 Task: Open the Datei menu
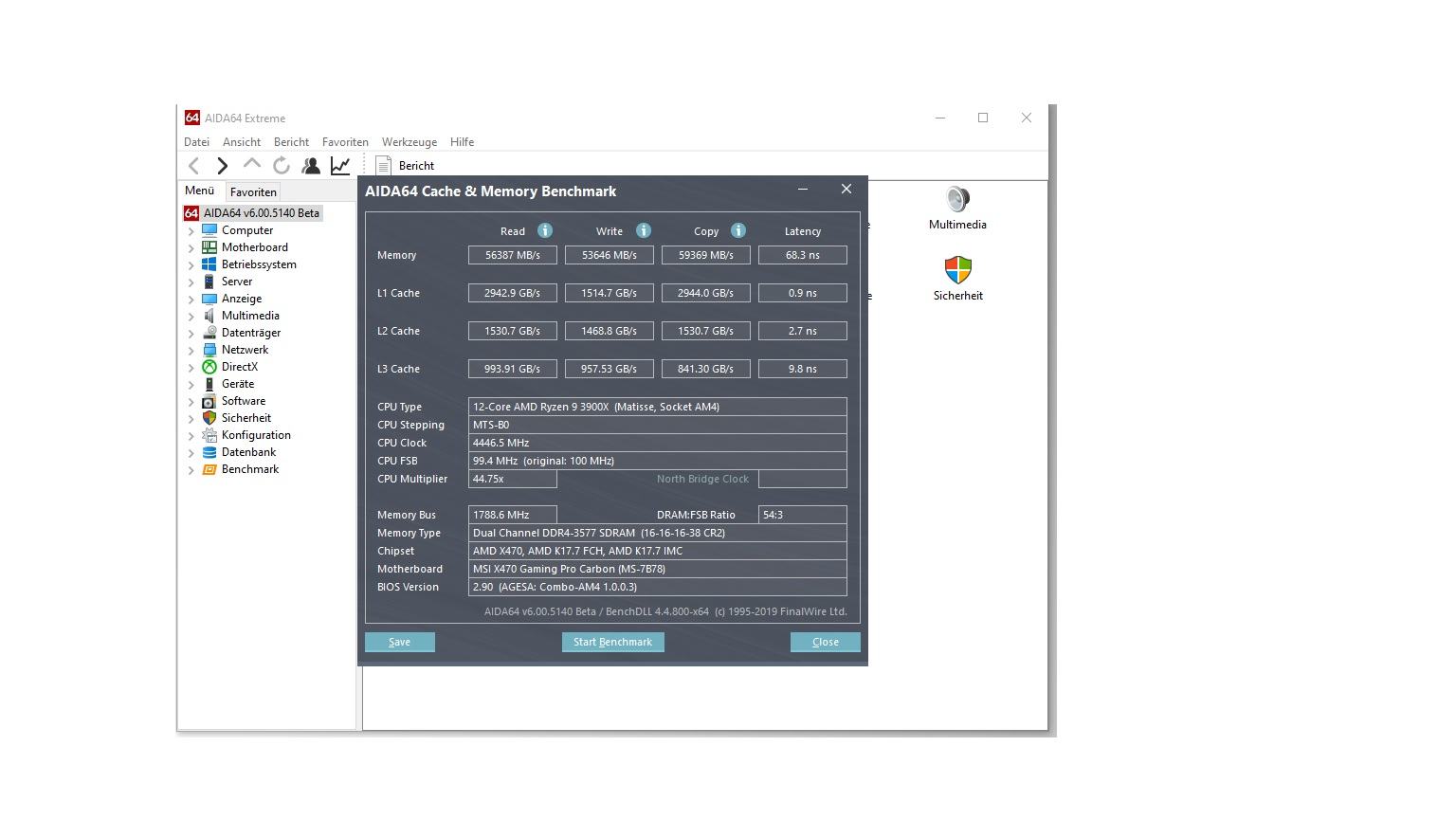tap(196, 142)
